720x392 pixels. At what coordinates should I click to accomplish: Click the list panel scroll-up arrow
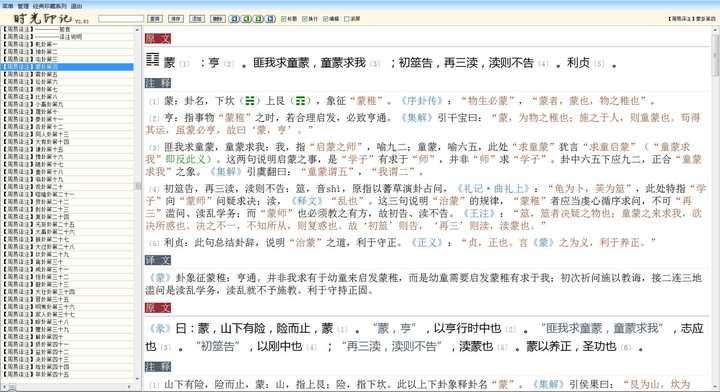137,29
